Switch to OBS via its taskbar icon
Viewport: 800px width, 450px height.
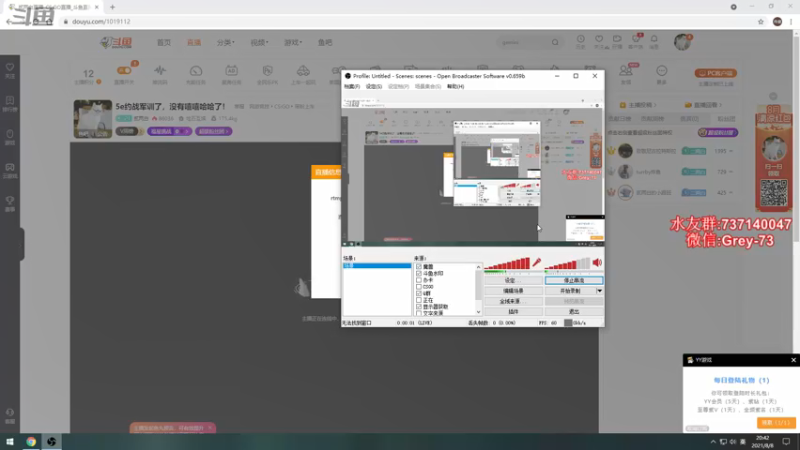pyautogui.click(x=52, y=441)
